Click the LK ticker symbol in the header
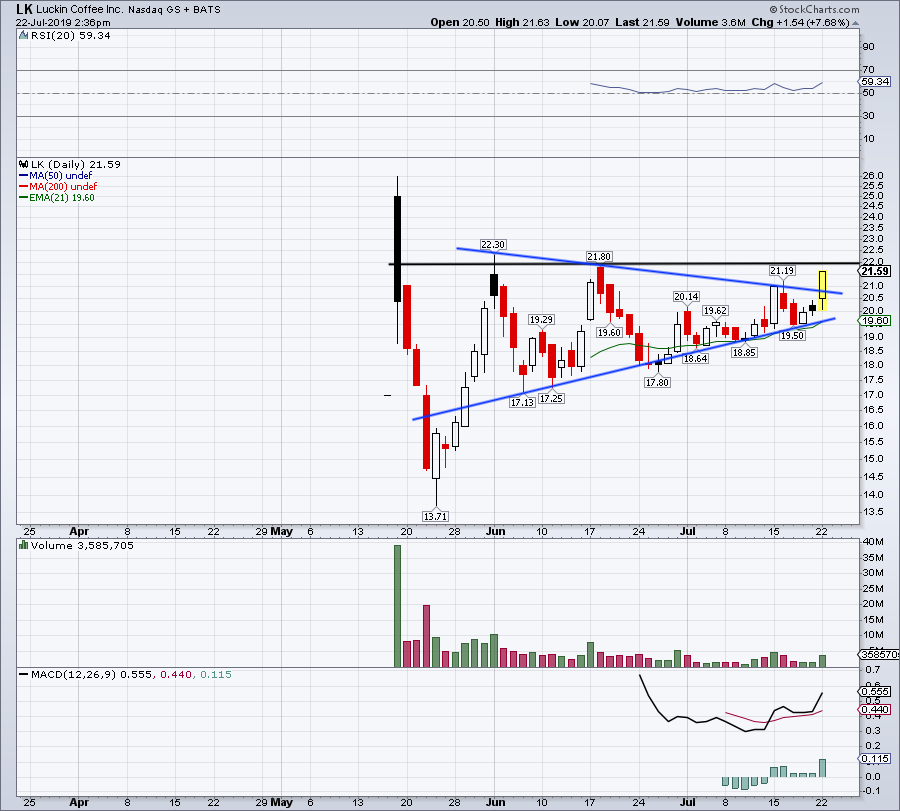The width and height of the screenshot is (900, 811). click(24, 9)
